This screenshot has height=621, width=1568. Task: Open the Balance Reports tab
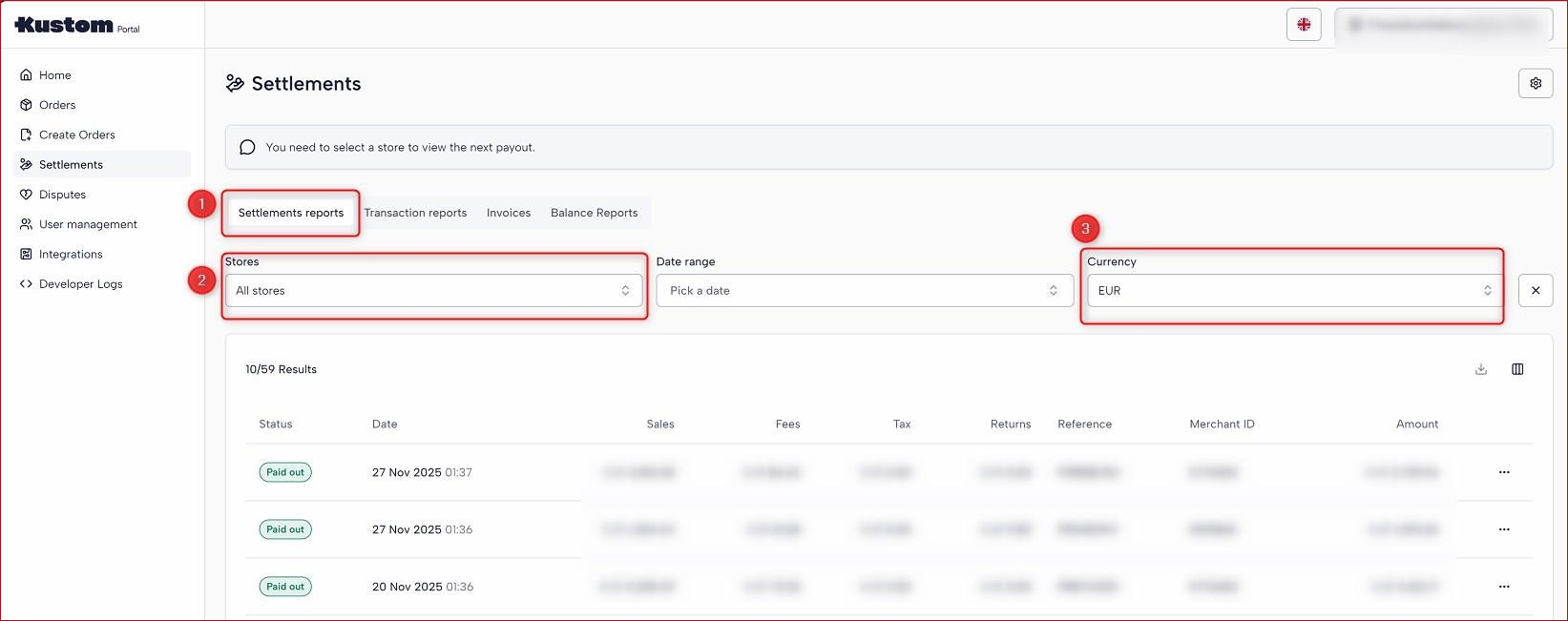point(594,213)
